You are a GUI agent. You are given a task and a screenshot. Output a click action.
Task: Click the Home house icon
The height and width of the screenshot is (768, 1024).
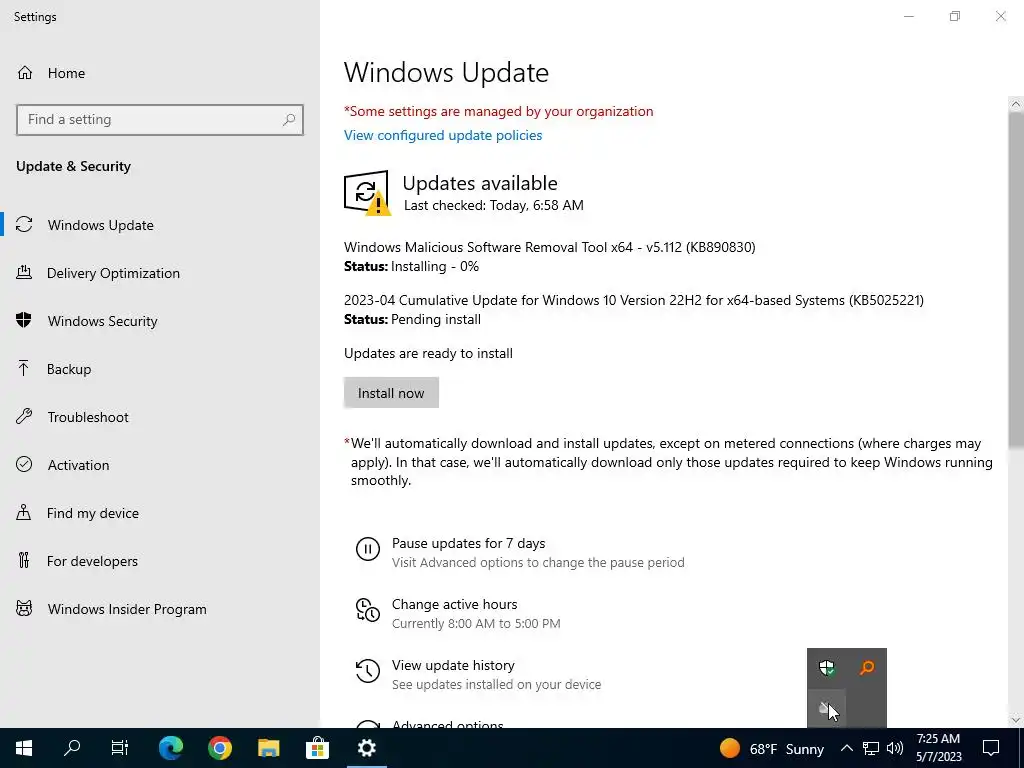click(x=25, y=72)
